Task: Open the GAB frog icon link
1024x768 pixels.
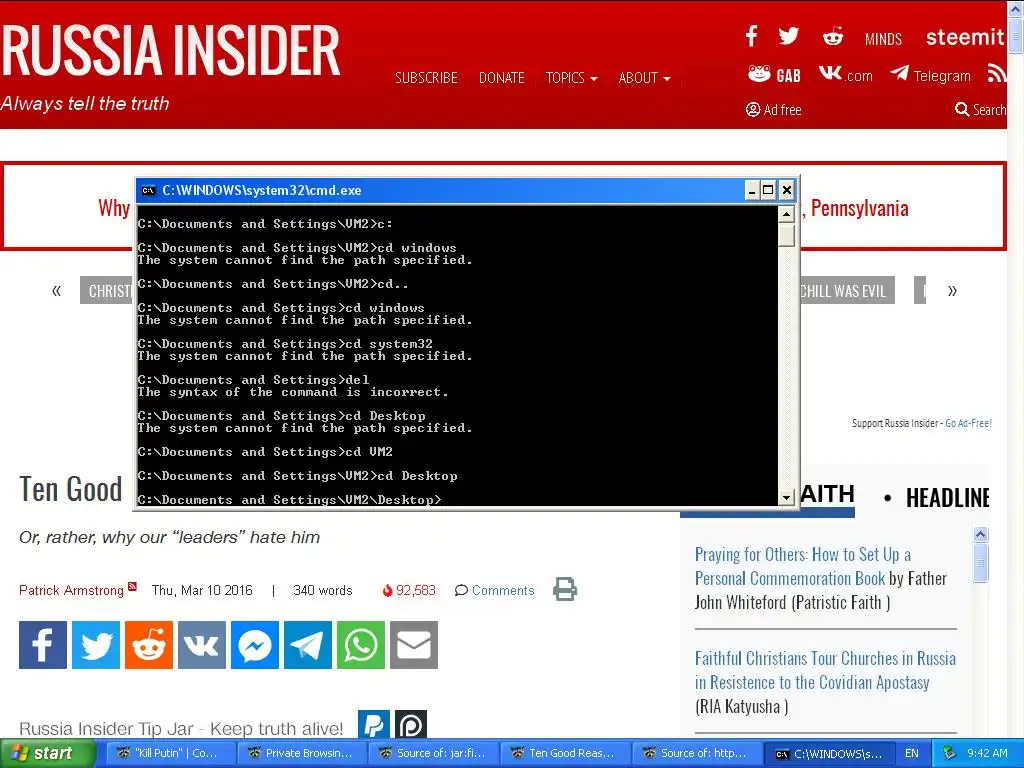Action: click(775, 74)
